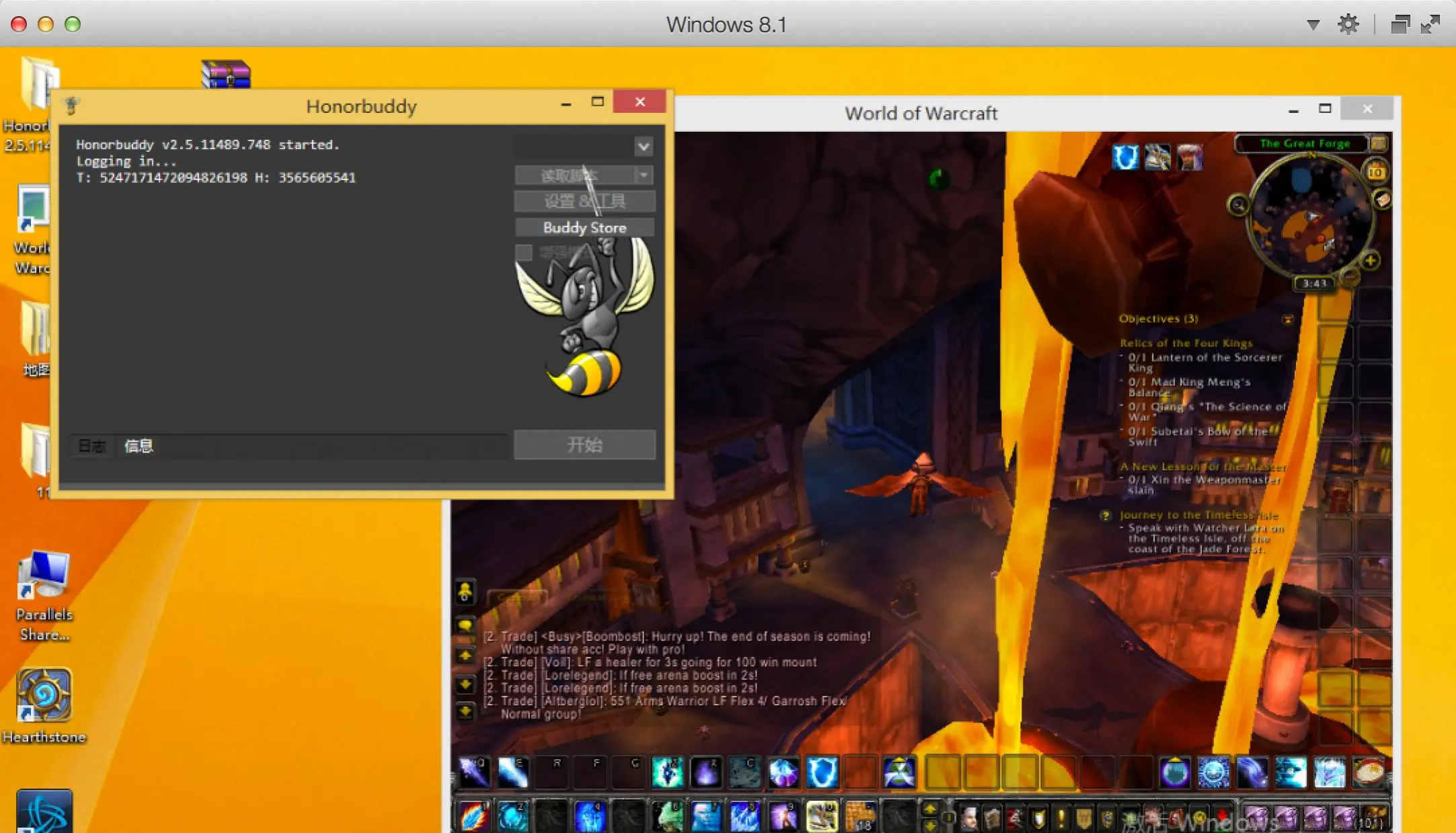Click the Honorbuddy title bar icon

pos(71,105)
